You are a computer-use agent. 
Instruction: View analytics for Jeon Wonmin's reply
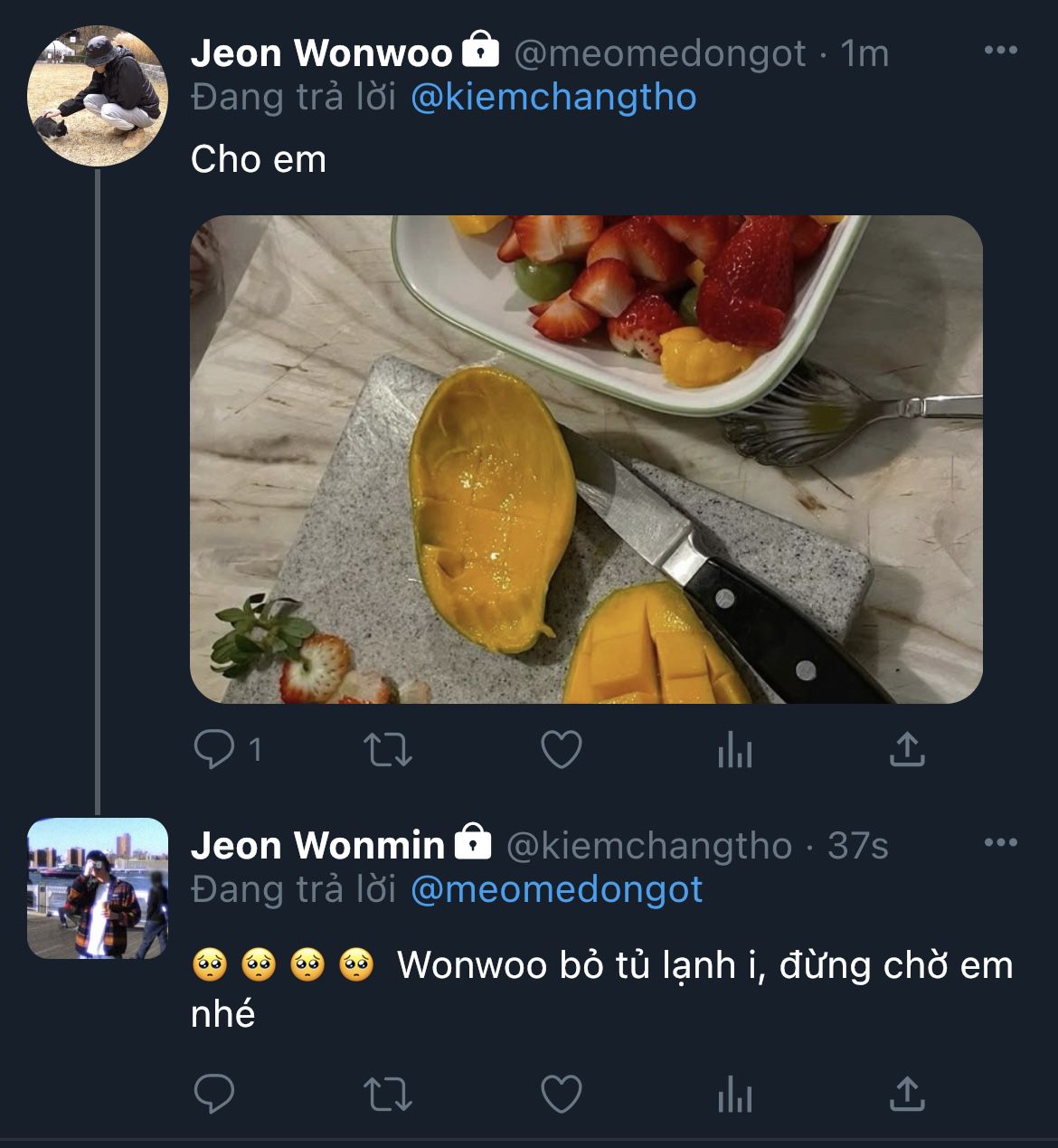tap(734, 1095)
